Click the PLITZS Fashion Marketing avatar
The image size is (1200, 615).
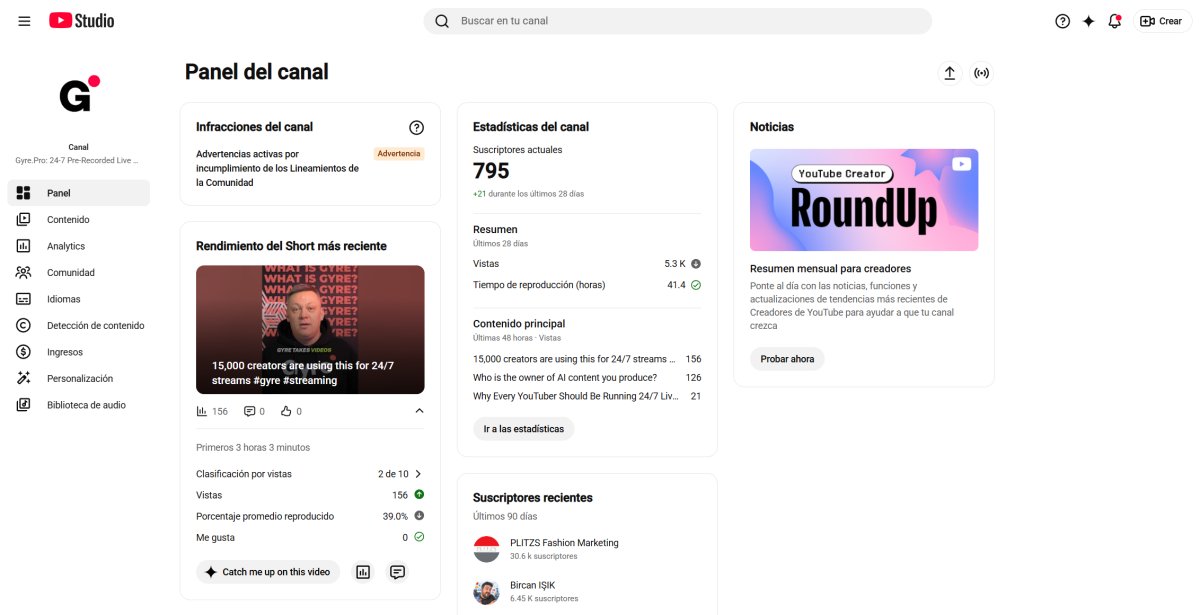click(486, 548)
